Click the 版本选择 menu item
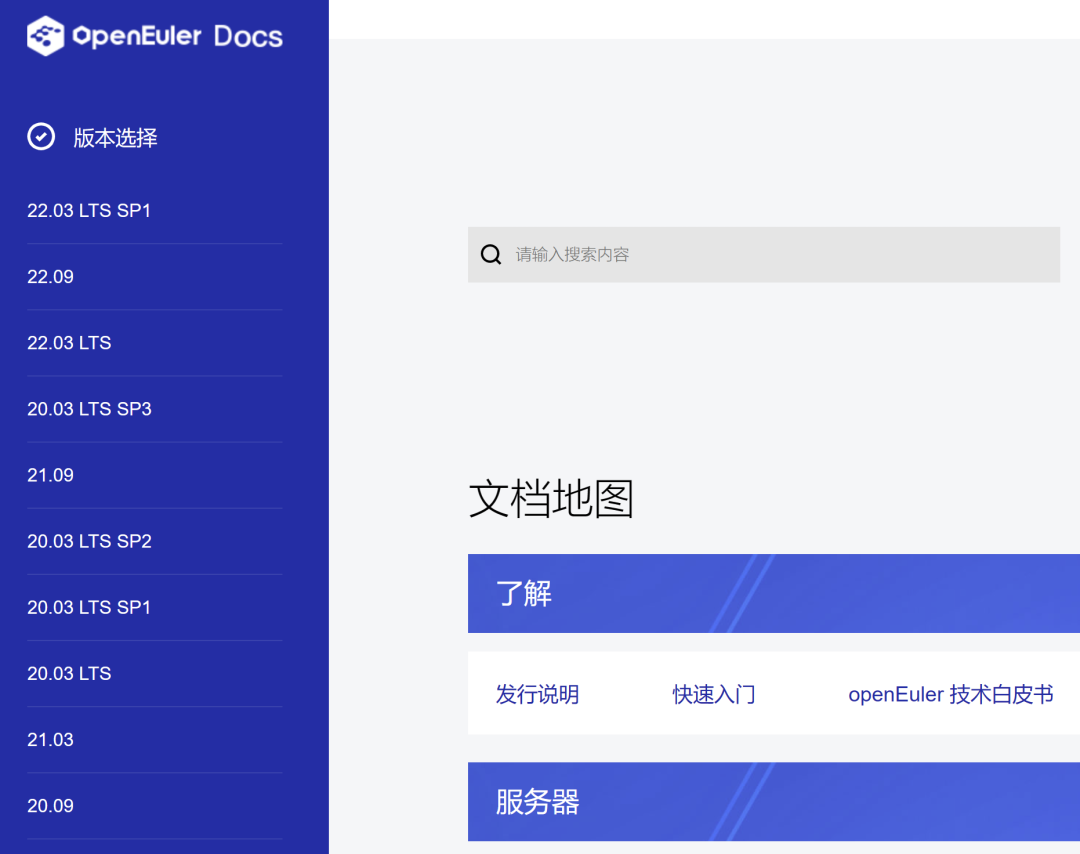The width and height of the screenshot is (1080, 854). 115,137
